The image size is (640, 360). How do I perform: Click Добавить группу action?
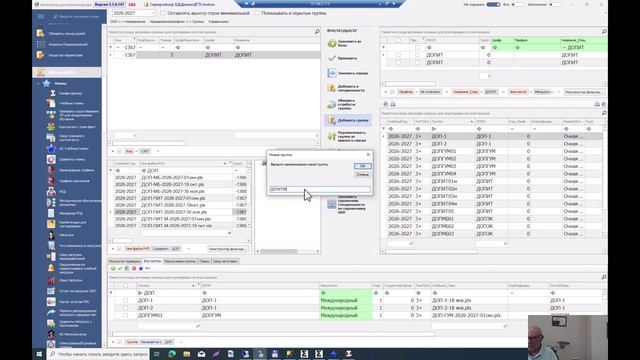(349, 120)
